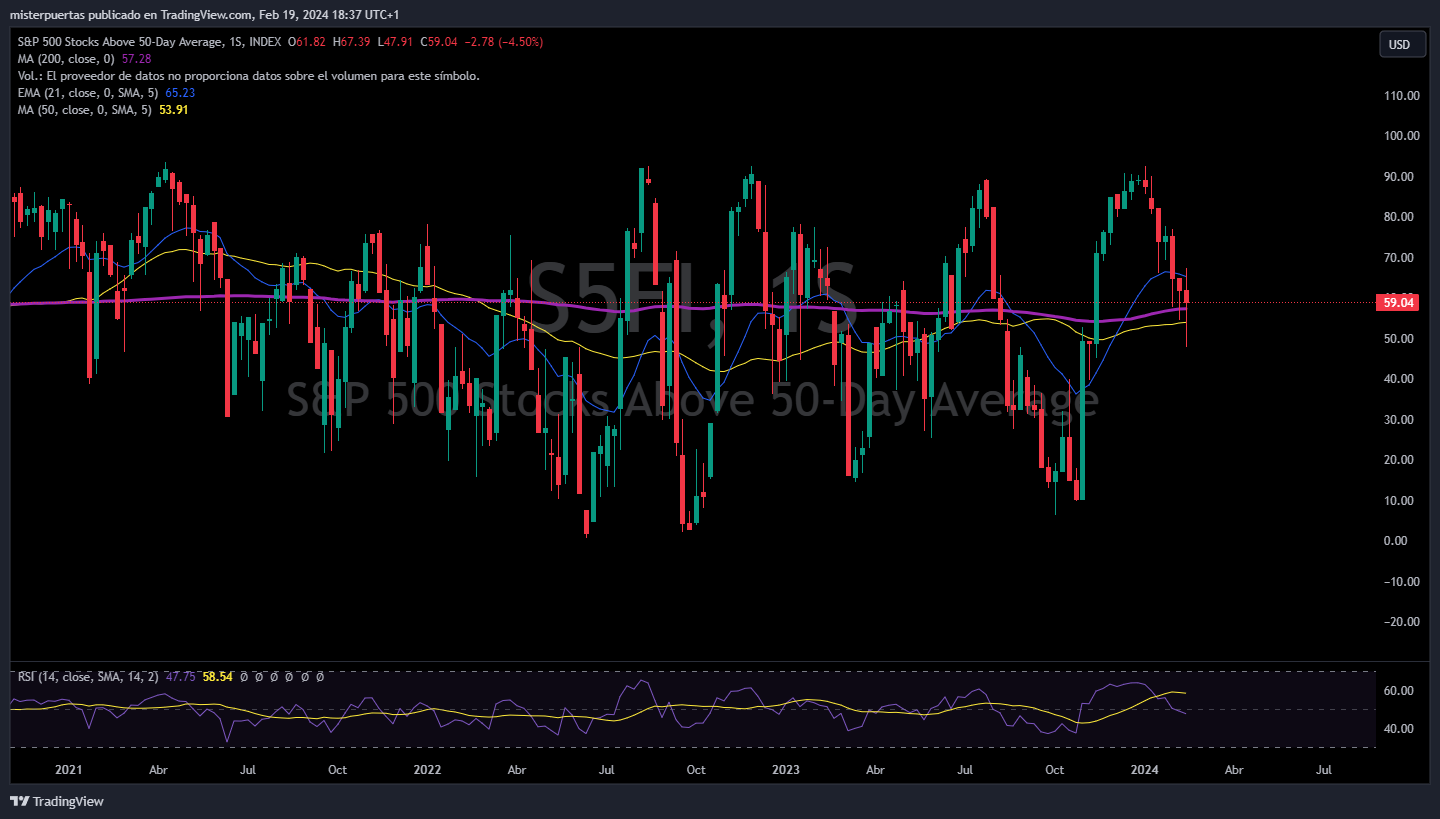The image size is (1440, 819).
Task: Click the misterpuertas publicado en TradingView.com header
Action: pos(205,15)
